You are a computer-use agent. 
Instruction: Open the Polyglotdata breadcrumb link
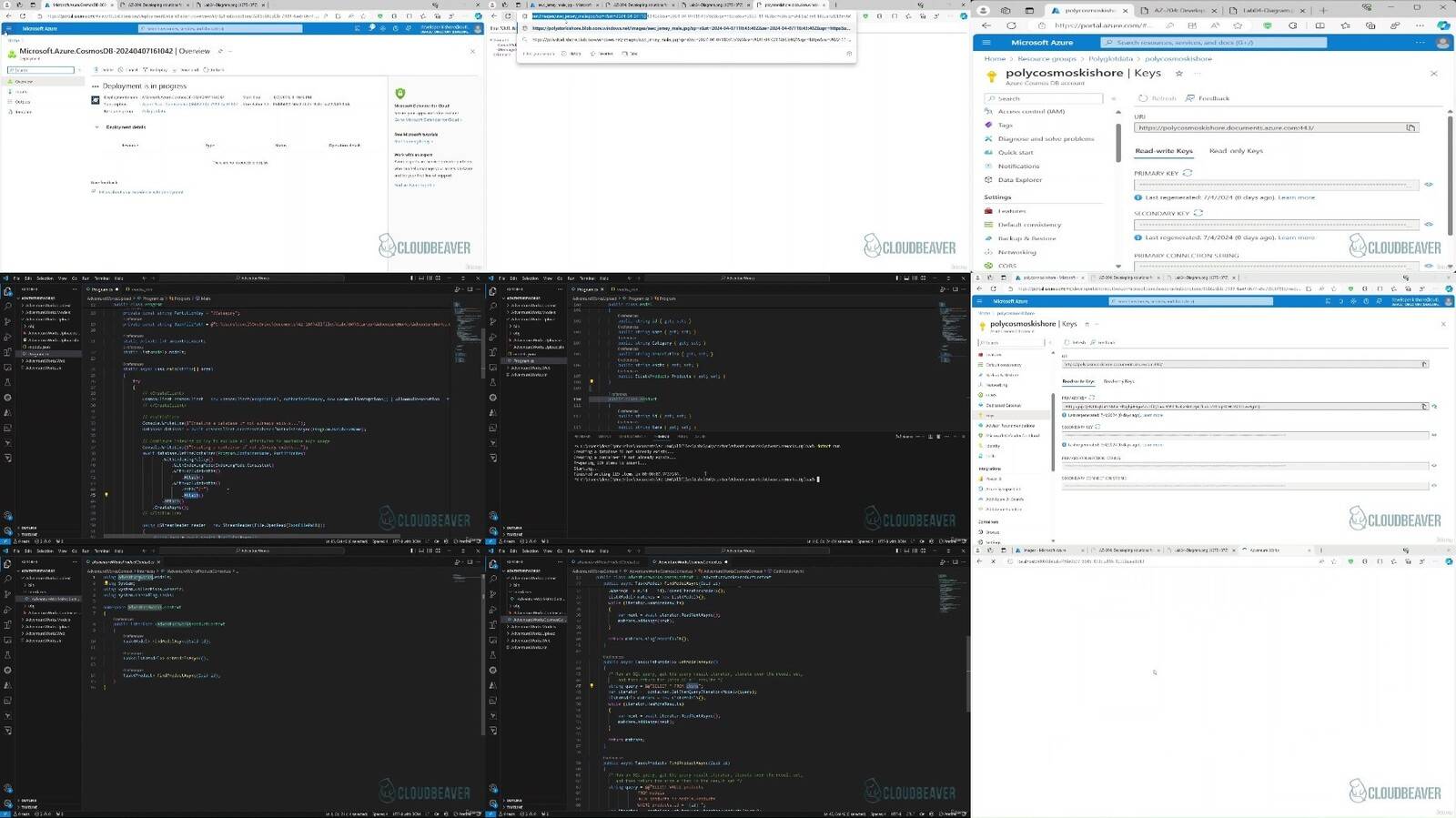[1110, 59]
